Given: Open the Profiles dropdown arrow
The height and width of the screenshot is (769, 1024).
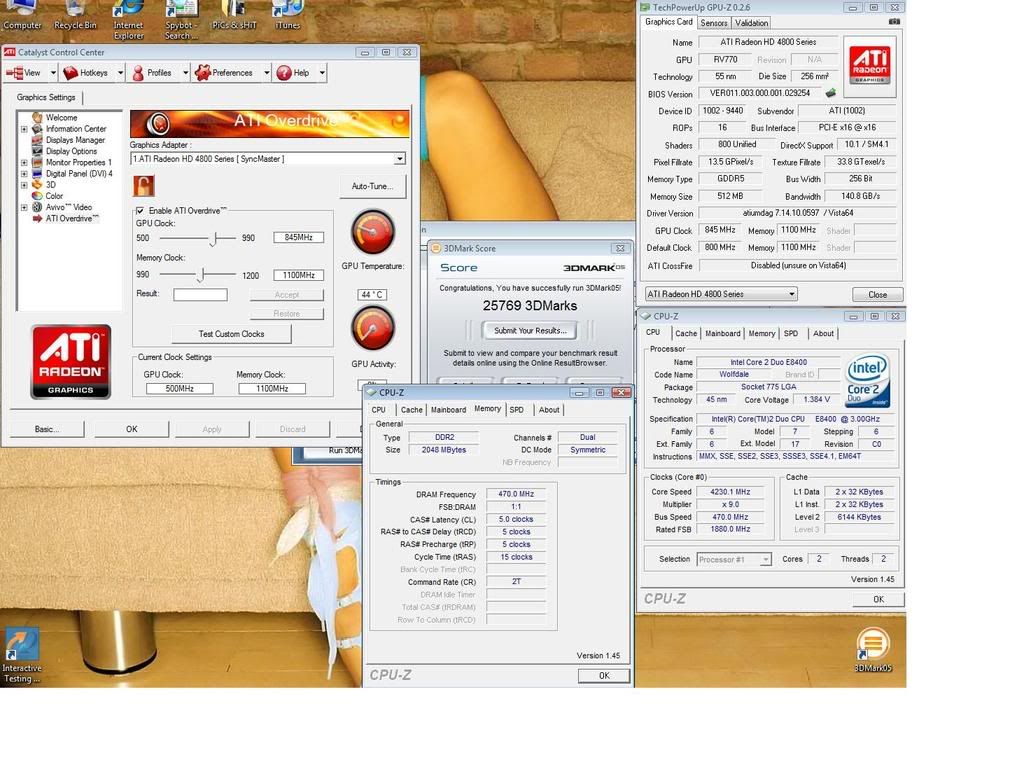Looking at the screenshot, I should coord(185,73).
